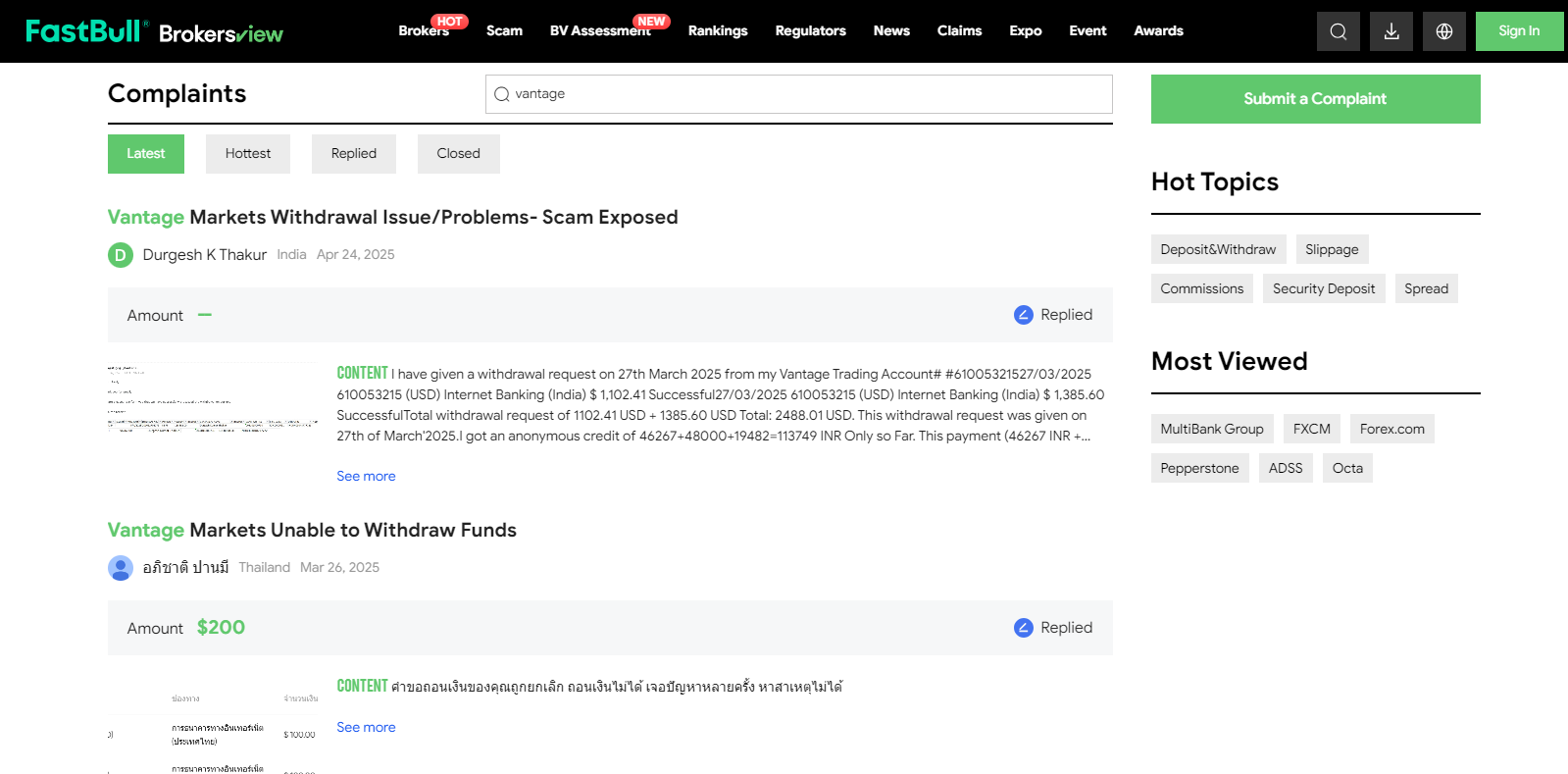Viewport: 1568px width, 774px height.
Task: Click the download app icon in header
Action: (1391, 31)
